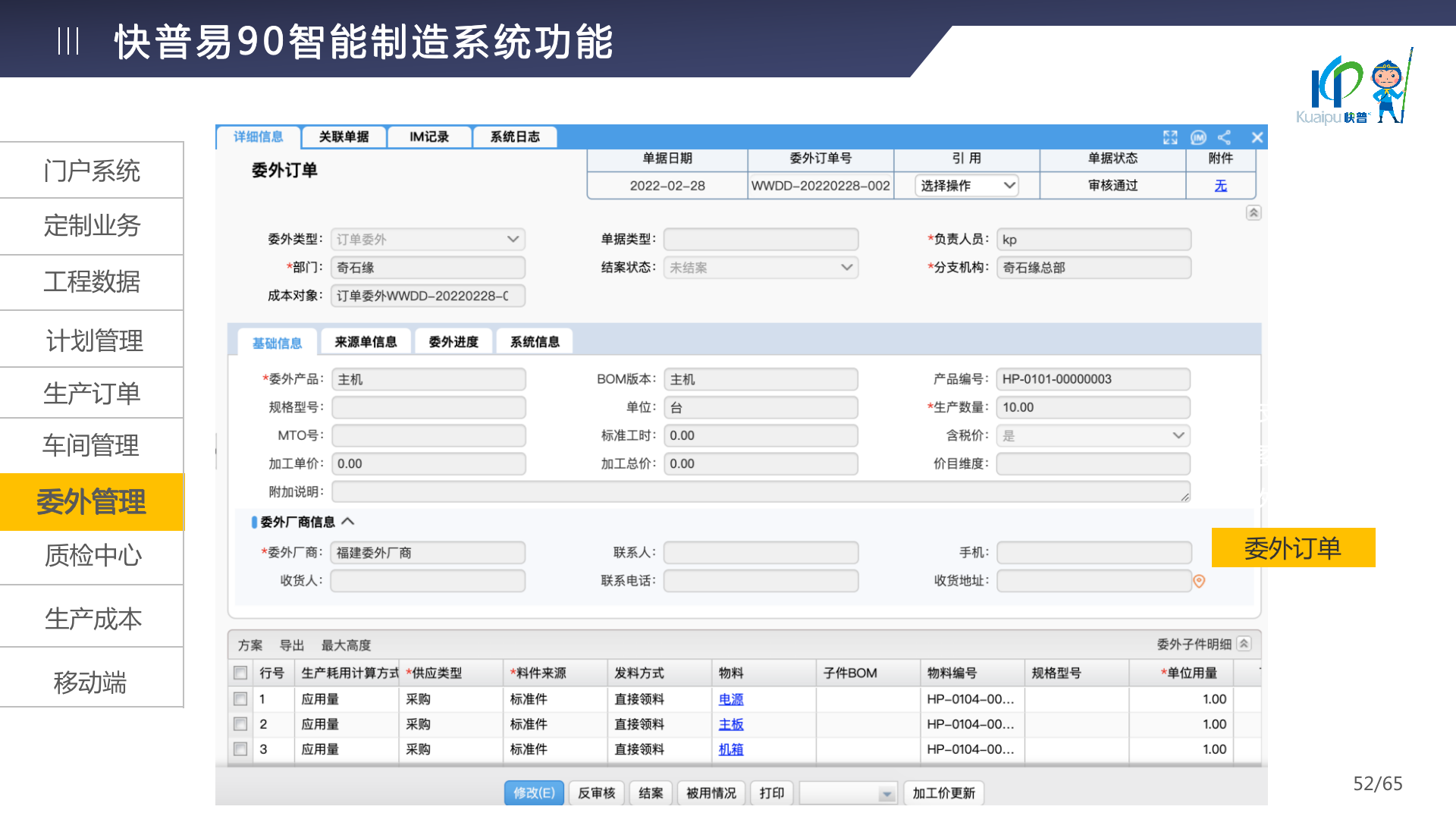1456x819 pixels.
Task: Open the IM chat icon
Action: (x=1198, y=137)
